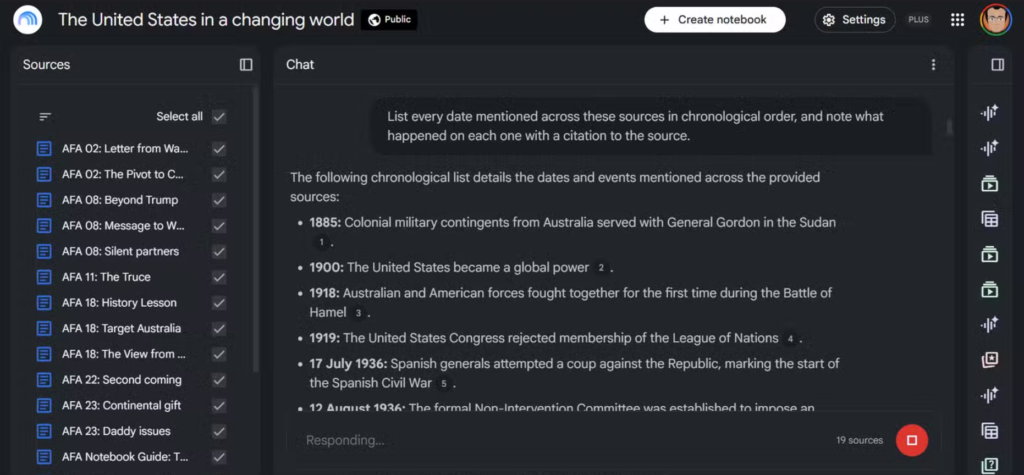This screenshot has width=1024, height=475.
Task: Click the chat input field
Action: tap(562, 440)
